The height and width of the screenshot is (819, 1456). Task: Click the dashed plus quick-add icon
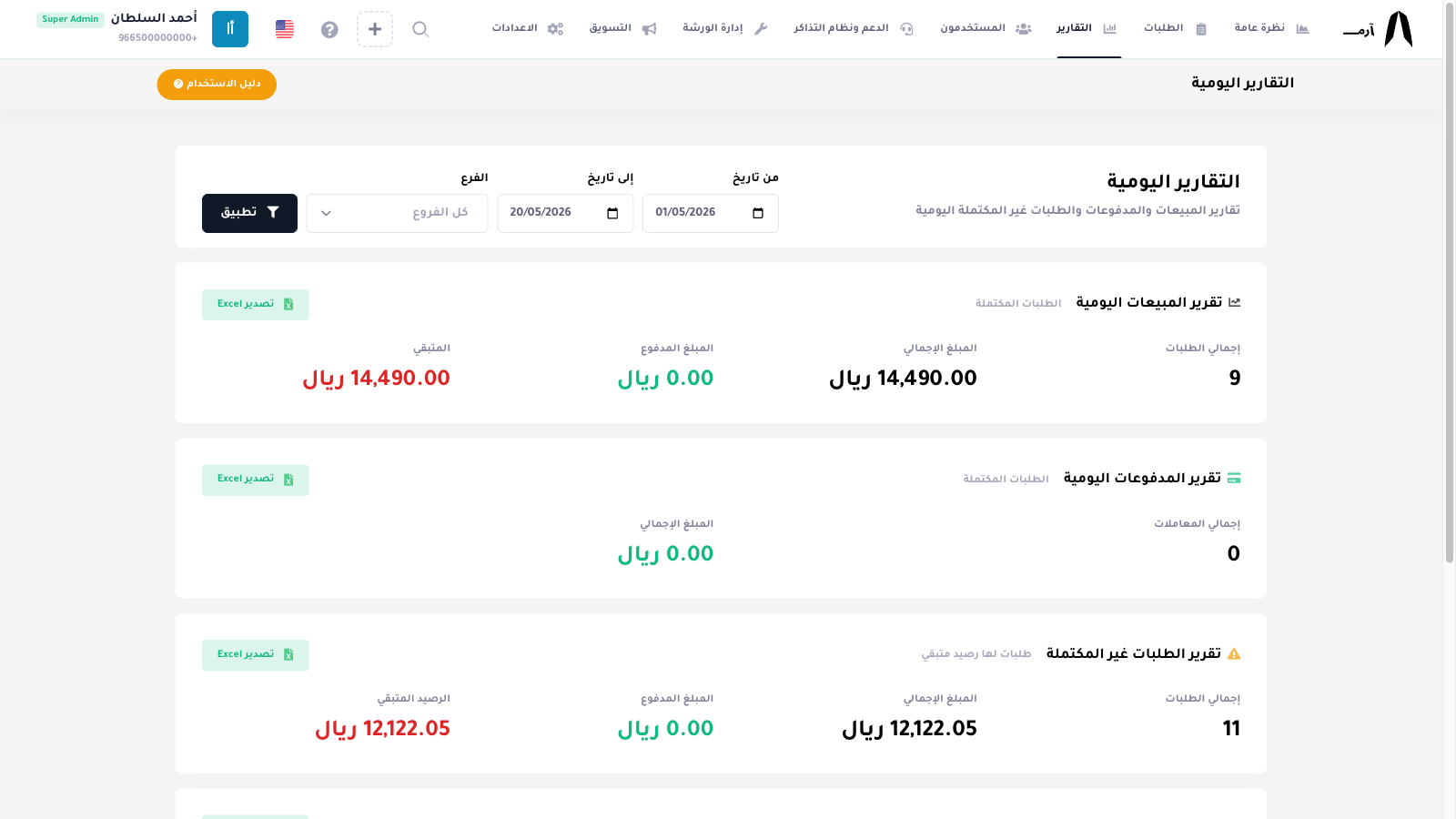point(375,29)
